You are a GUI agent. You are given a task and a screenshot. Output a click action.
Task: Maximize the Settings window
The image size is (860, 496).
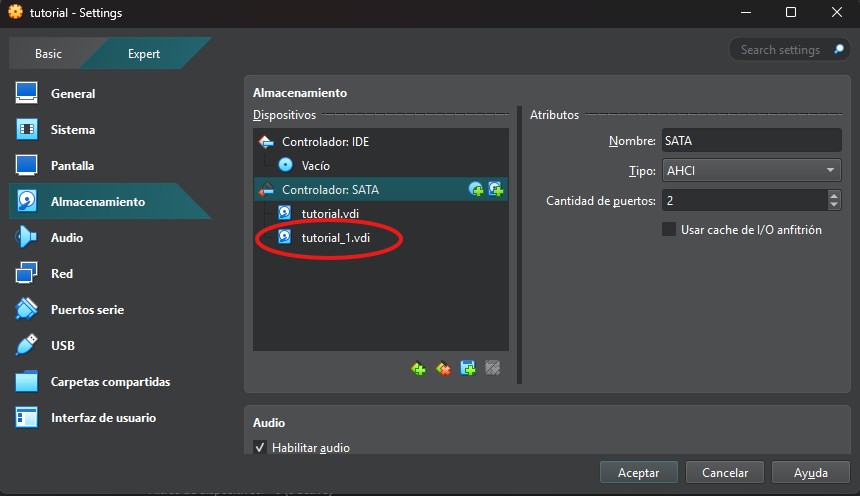791,12
